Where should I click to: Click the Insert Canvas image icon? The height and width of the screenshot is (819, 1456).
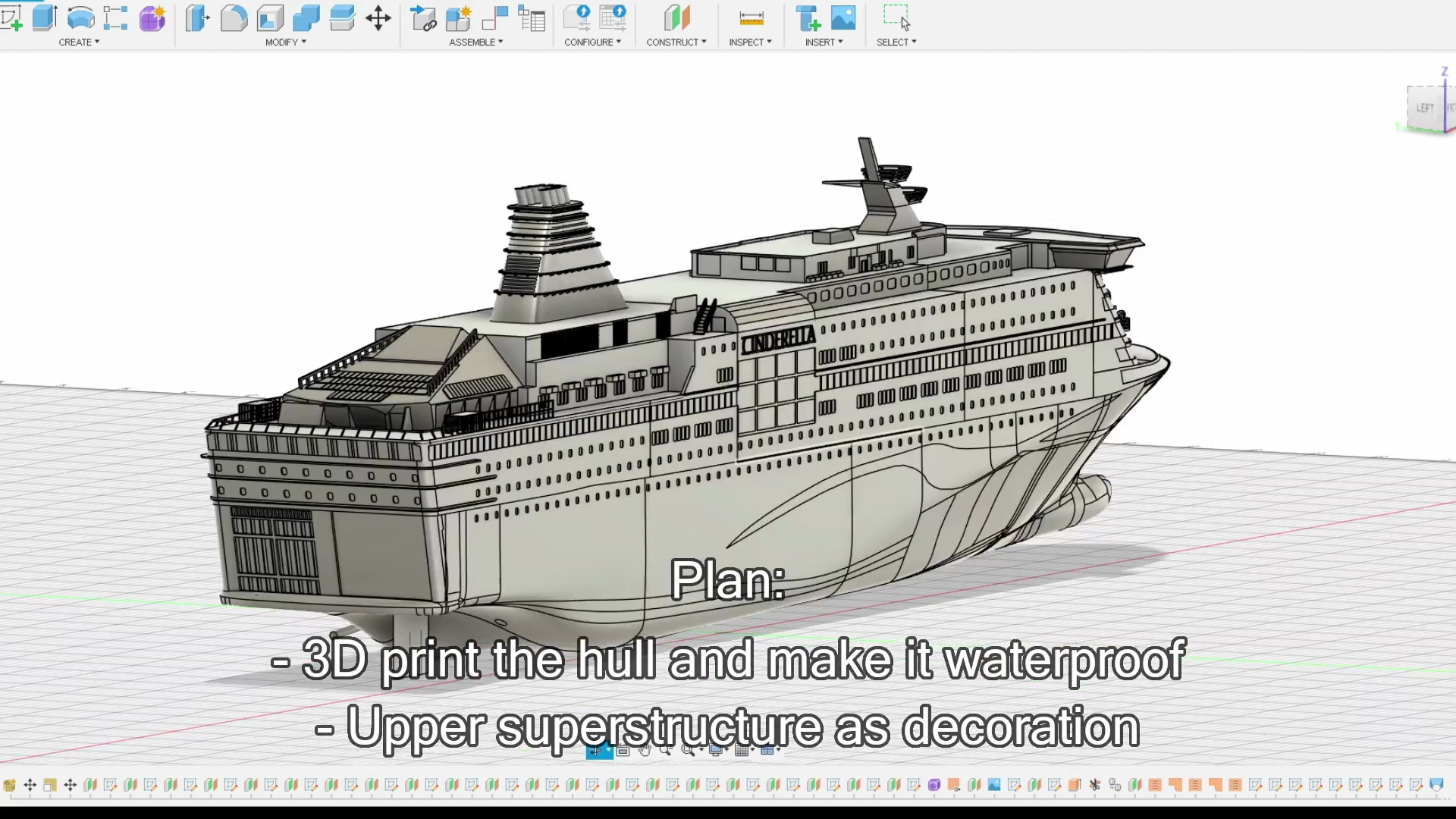coord(843,17)
